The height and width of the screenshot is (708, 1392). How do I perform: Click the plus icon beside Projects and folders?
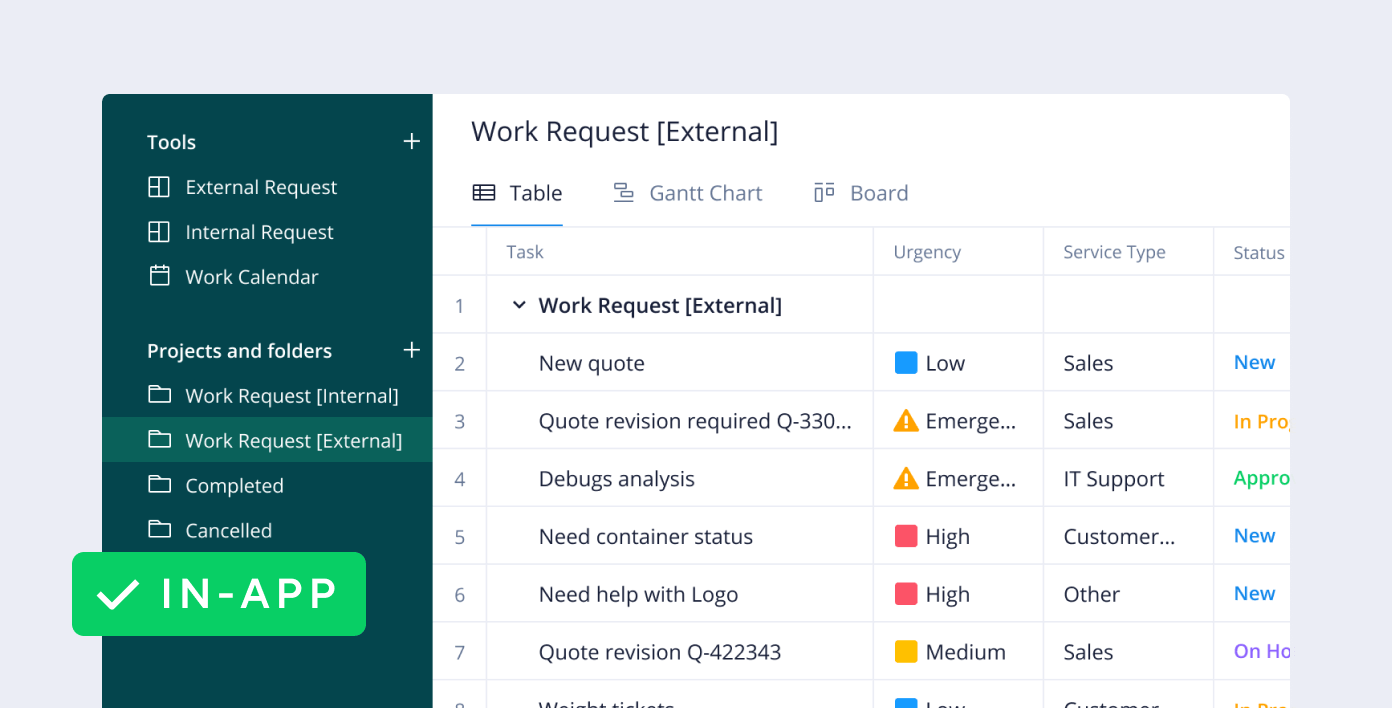tap(411, 351)
